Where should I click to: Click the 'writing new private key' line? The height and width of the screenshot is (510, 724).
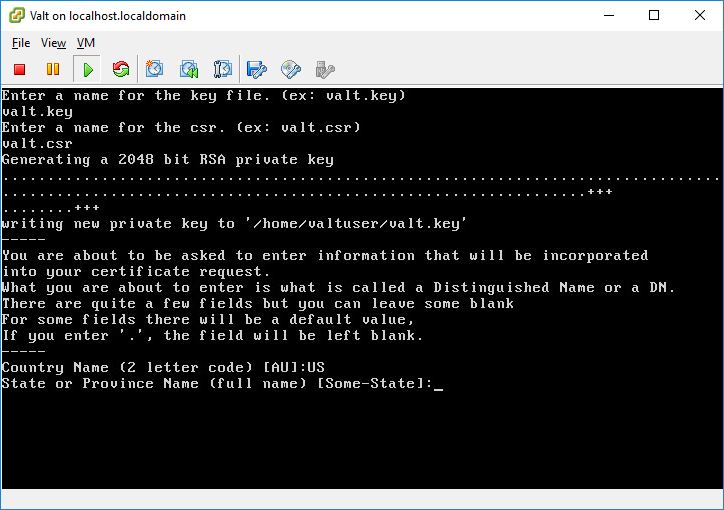[x=234, y=224]
